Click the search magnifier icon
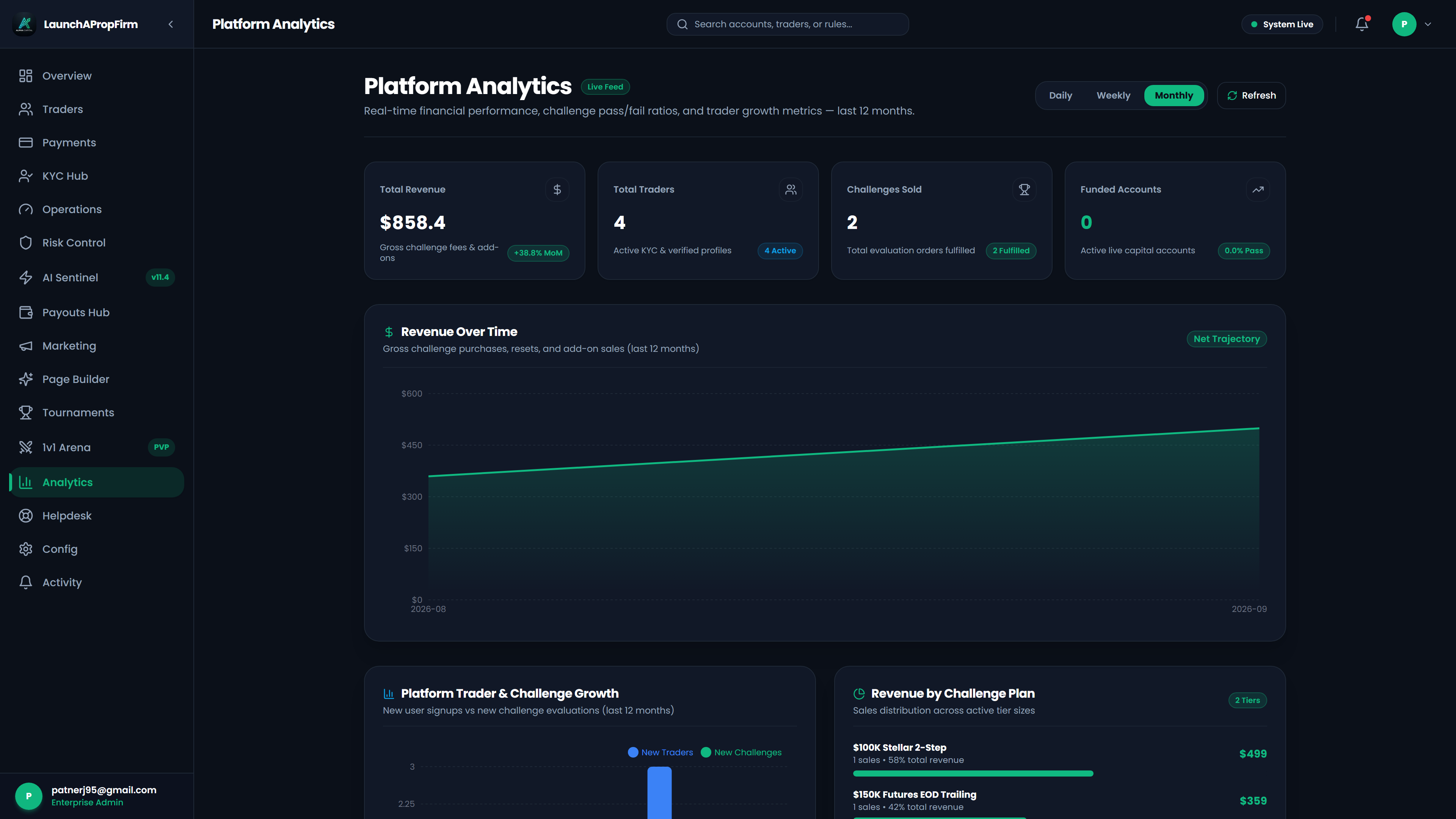The image size is (1456, 819). point(682,24)
